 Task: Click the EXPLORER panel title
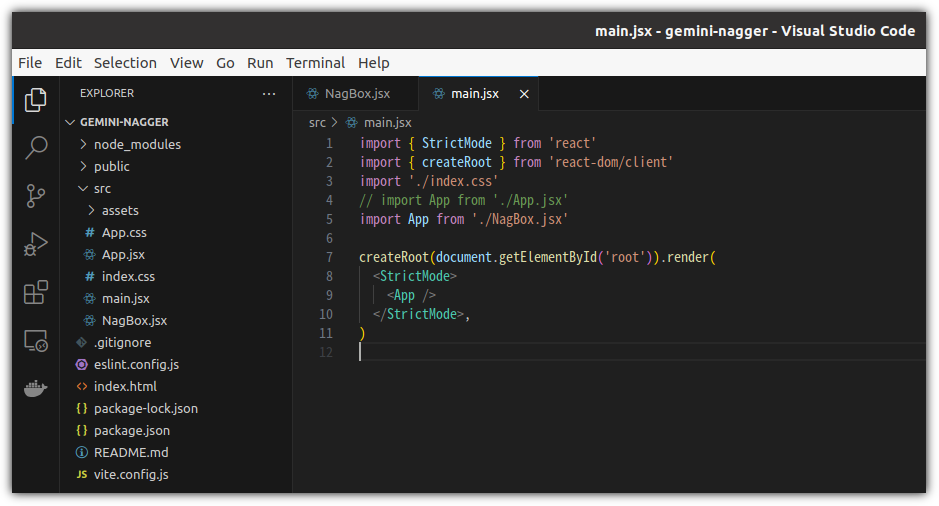point(107,93)
